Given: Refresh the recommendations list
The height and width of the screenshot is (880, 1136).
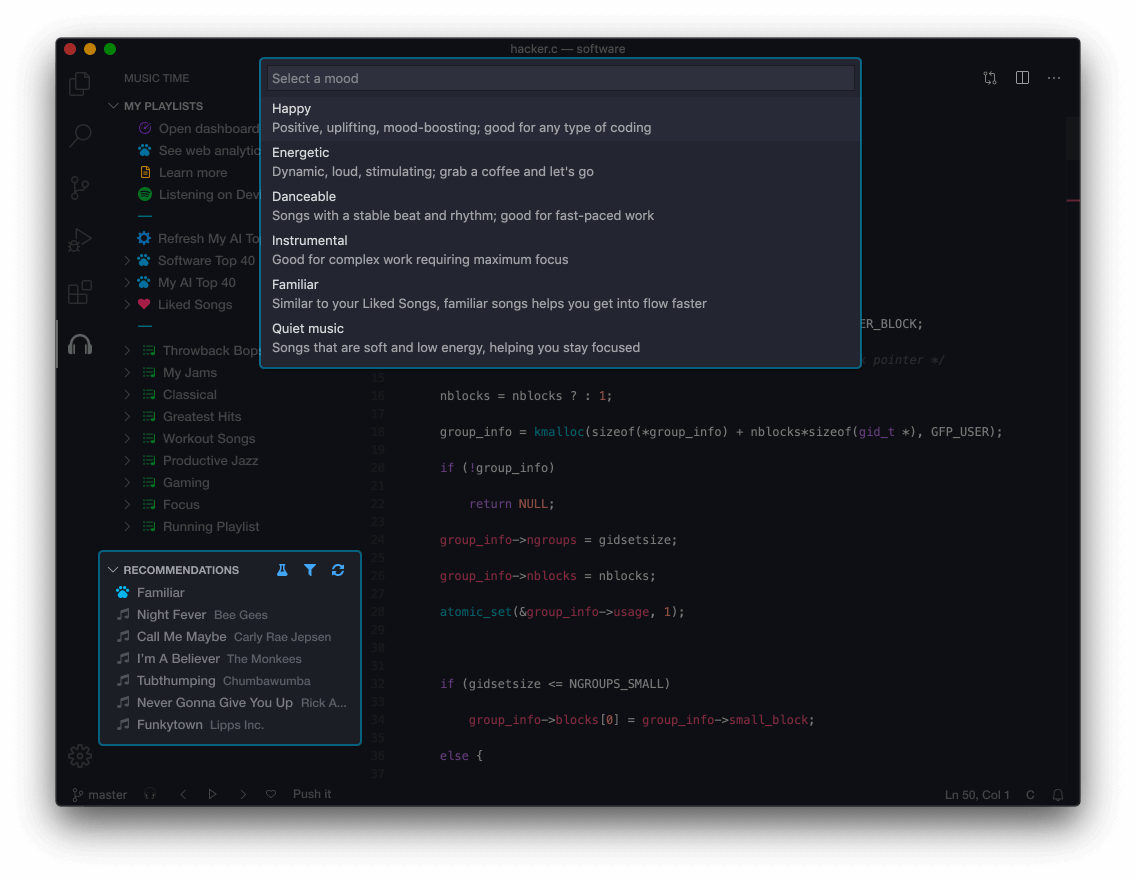Looking at the screenshot, I should (338, 570).
